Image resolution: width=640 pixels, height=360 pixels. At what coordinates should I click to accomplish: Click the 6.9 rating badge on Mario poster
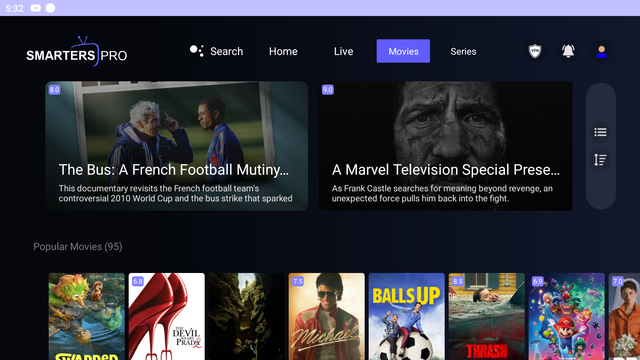pos(538,282)
